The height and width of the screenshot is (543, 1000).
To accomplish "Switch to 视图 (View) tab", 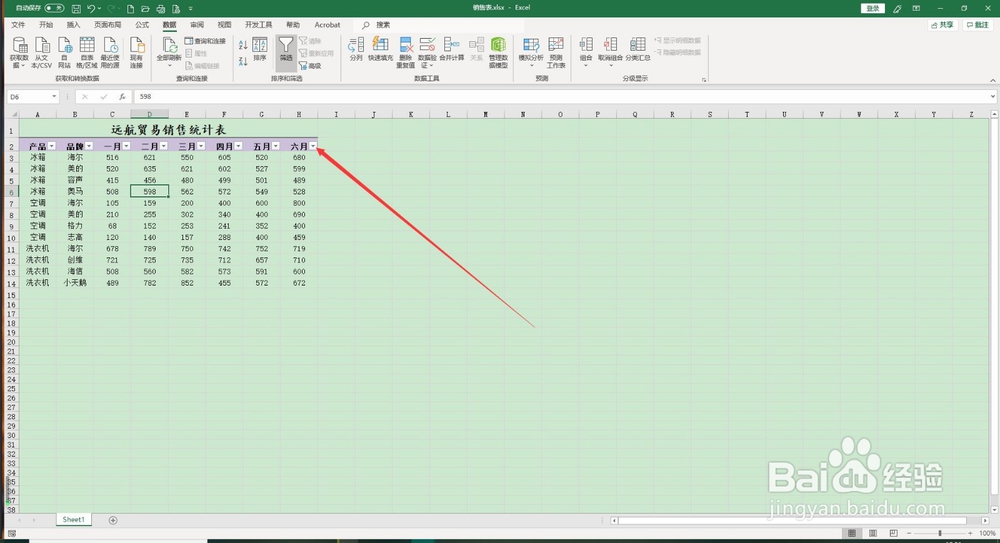I will click(224, 25).
